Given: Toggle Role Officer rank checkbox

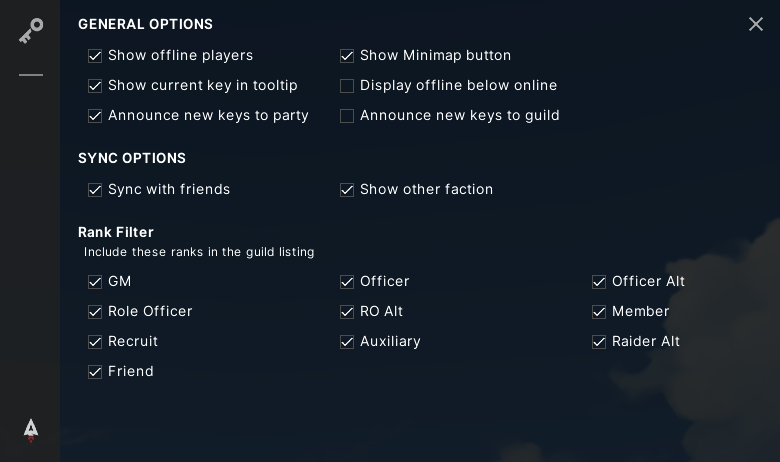Looking at the screenshot, I should pyautogui.click(x=95, y=312).
